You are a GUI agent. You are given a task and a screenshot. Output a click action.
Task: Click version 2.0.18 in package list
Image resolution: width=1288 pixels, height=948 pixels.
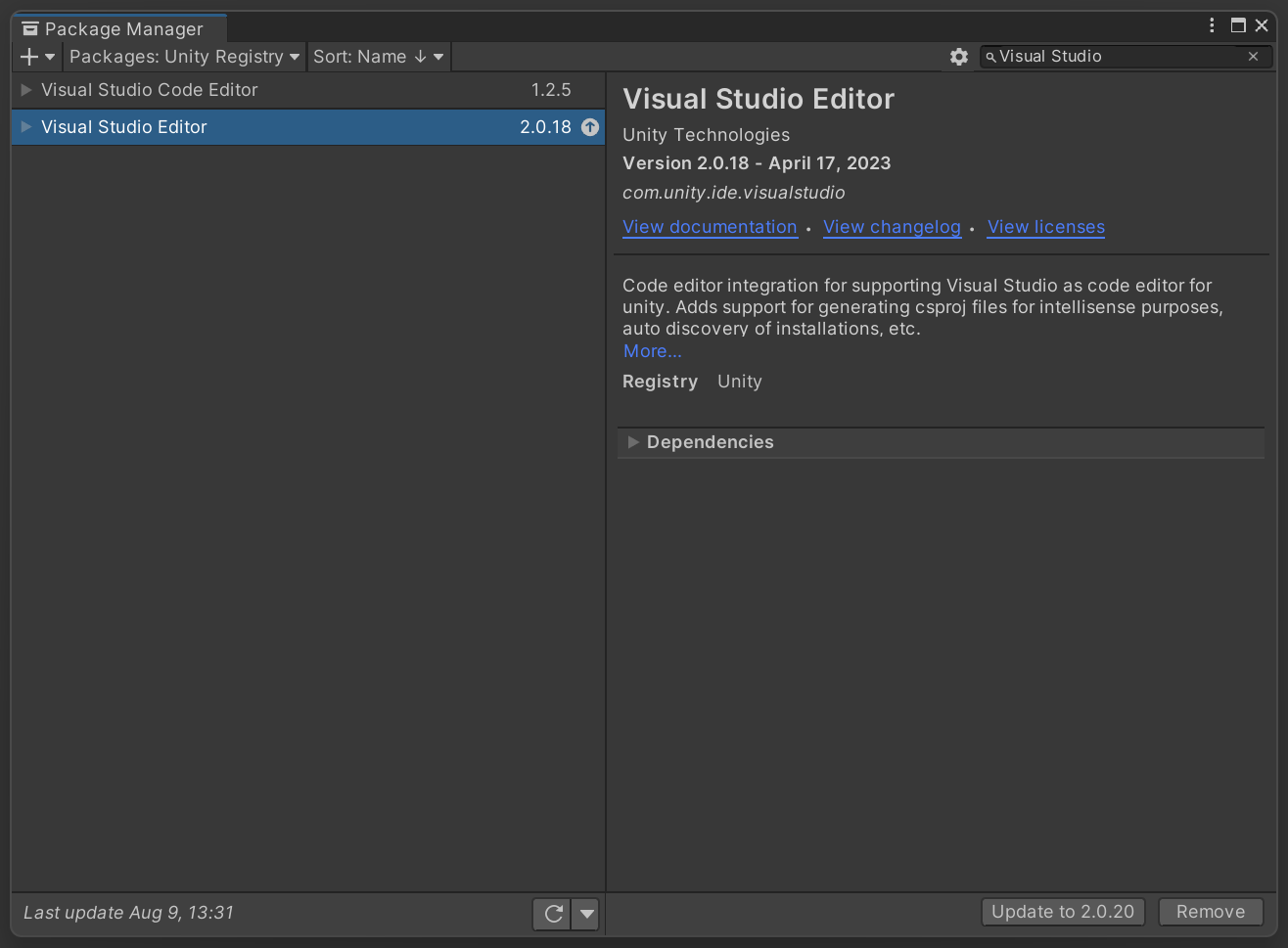(x=545, y=127)
